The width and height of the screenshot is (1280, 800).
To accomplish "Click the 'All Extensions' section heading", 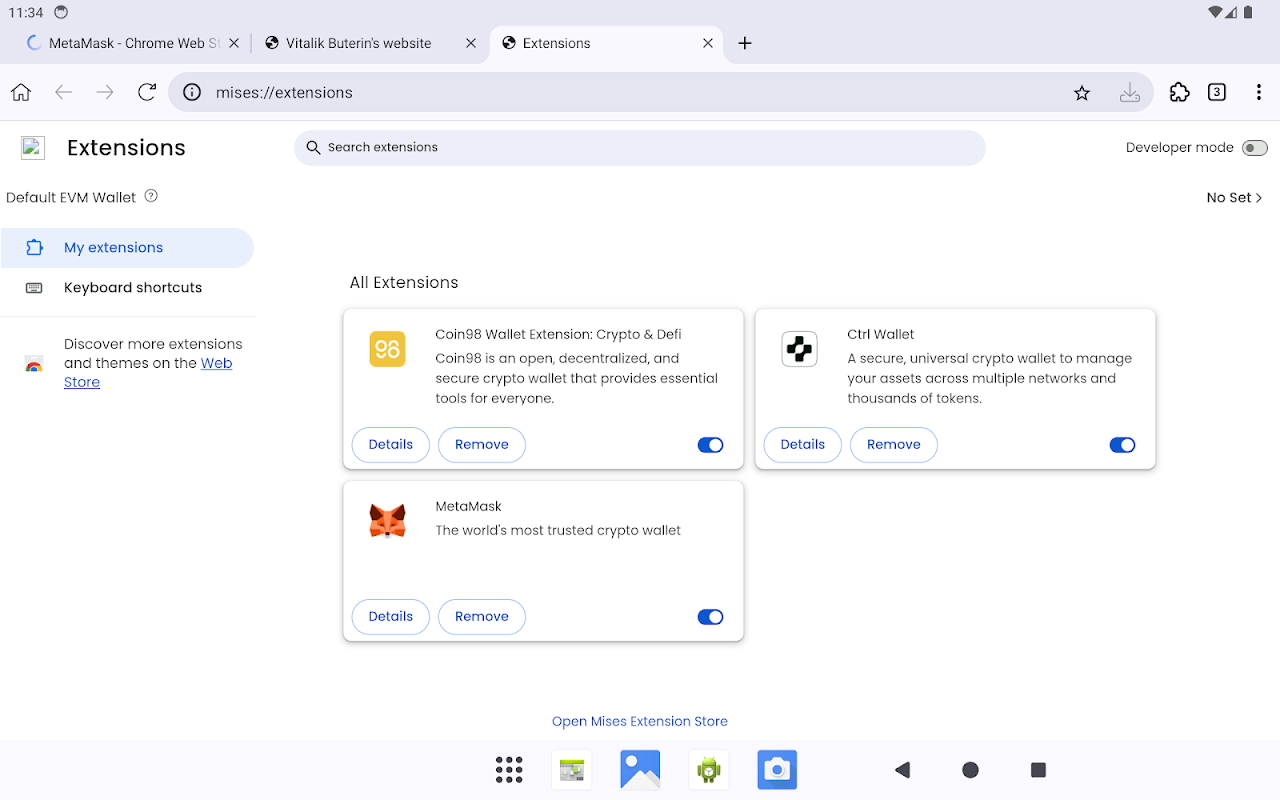I will [404, 283].
